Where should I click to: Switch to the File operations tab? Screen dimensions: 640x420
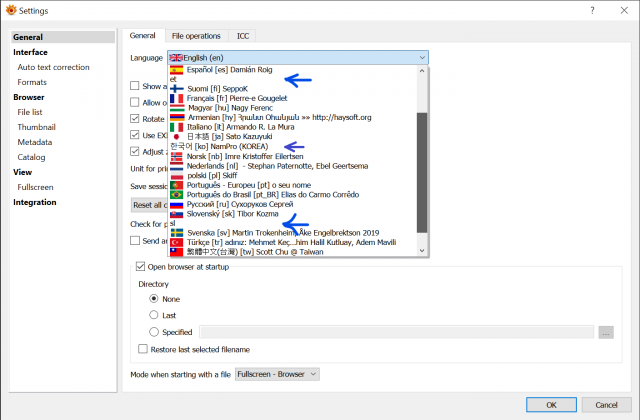pyautogui.click(x=196, y=36)
